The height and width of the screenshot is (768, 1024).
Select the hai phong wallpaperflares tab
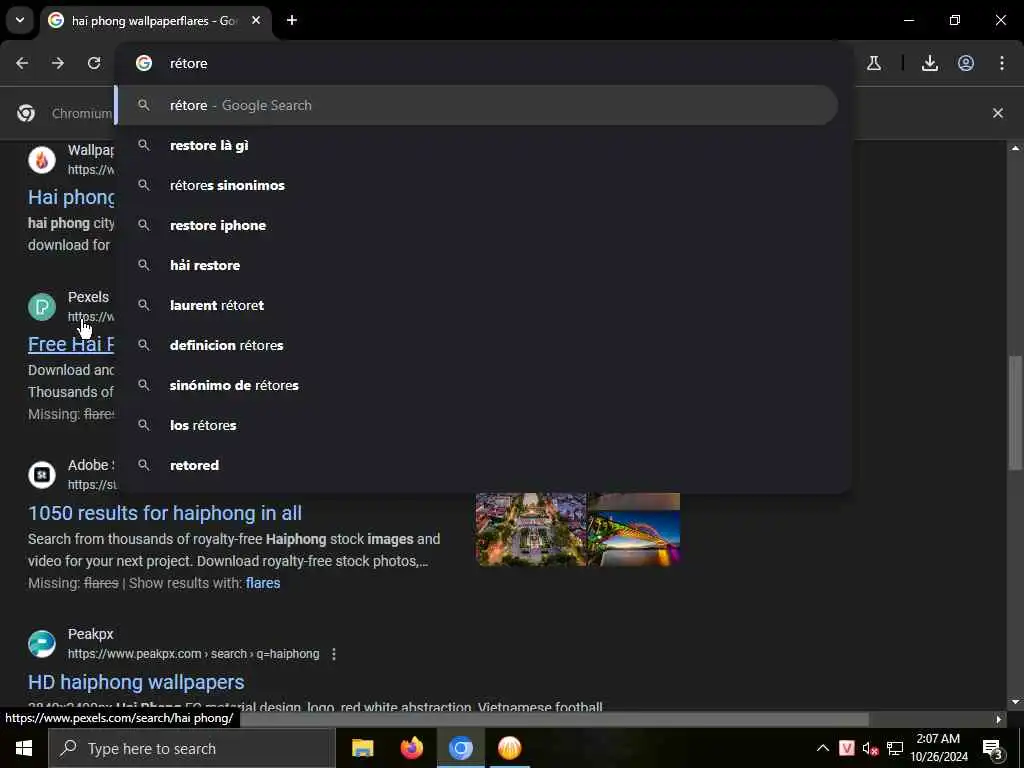(155, 21)
